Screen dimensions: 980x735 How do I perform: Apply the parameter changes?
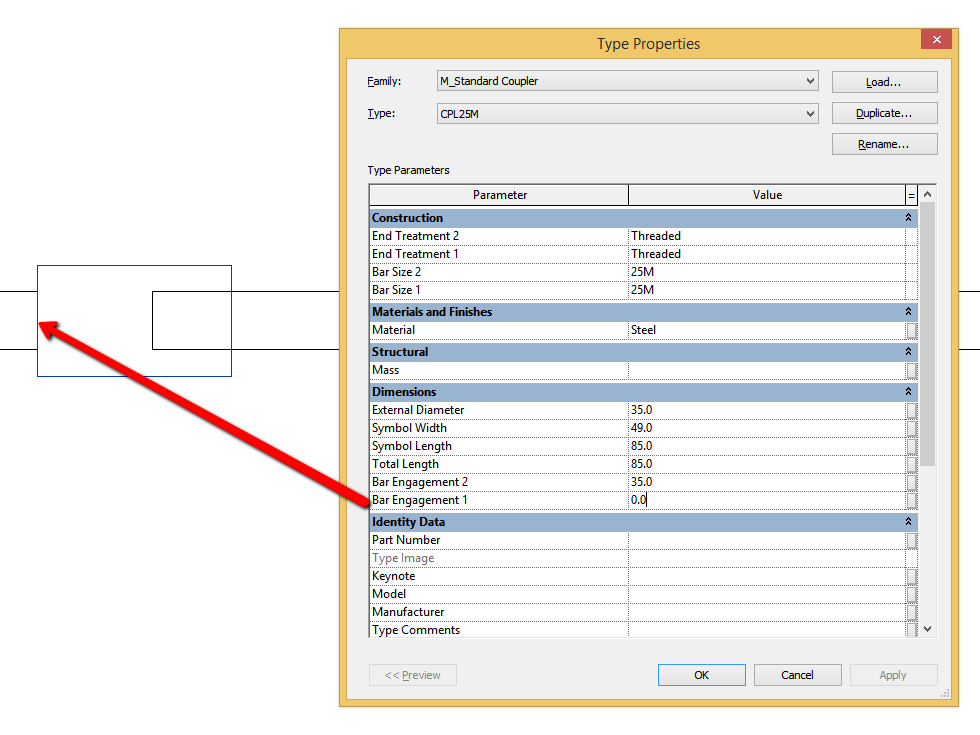click(x=893, y=674)
